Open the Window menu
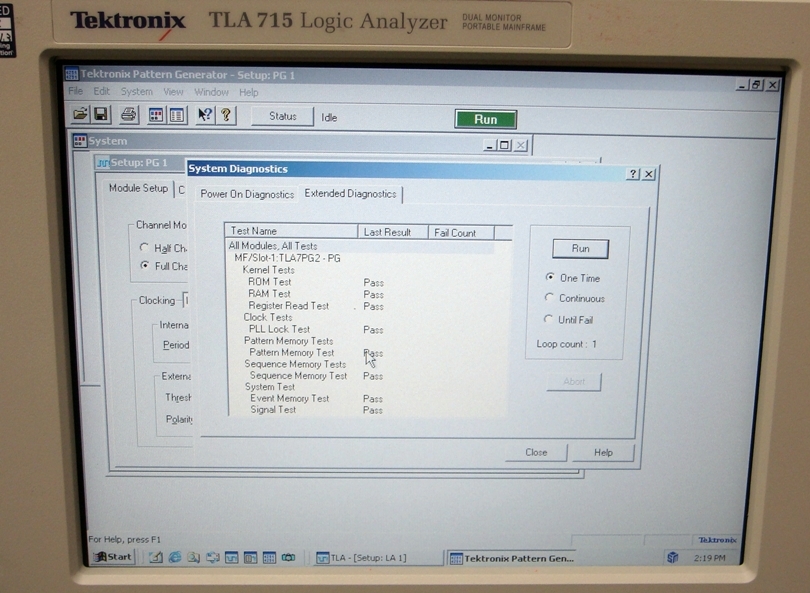The height and width of the screenshot is (593, 810). [x=211, y=92]
